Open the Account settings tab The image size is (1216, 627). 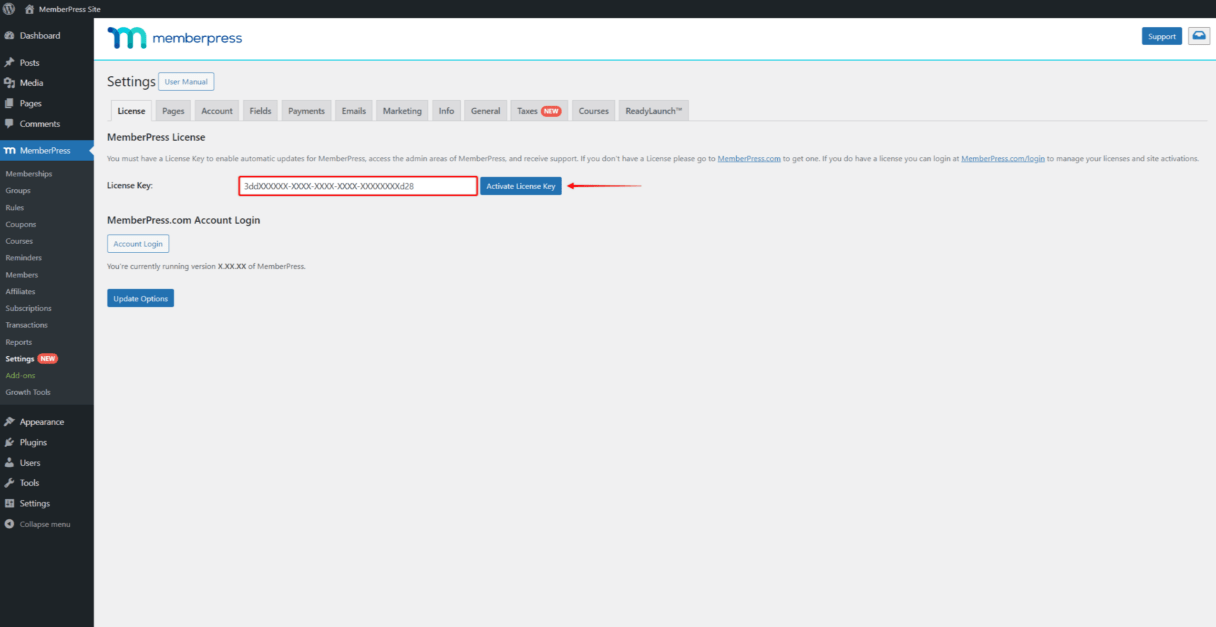(217, 111)
